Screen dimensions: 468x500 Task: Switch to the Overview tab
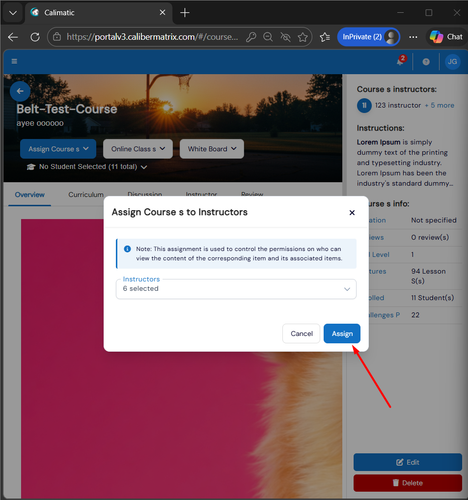click(30, 195)
